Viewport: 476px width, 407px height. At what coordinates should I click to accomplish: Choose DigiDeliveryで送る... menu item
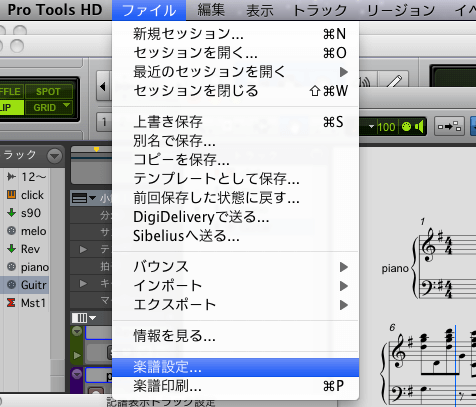(x=235, y=217)
